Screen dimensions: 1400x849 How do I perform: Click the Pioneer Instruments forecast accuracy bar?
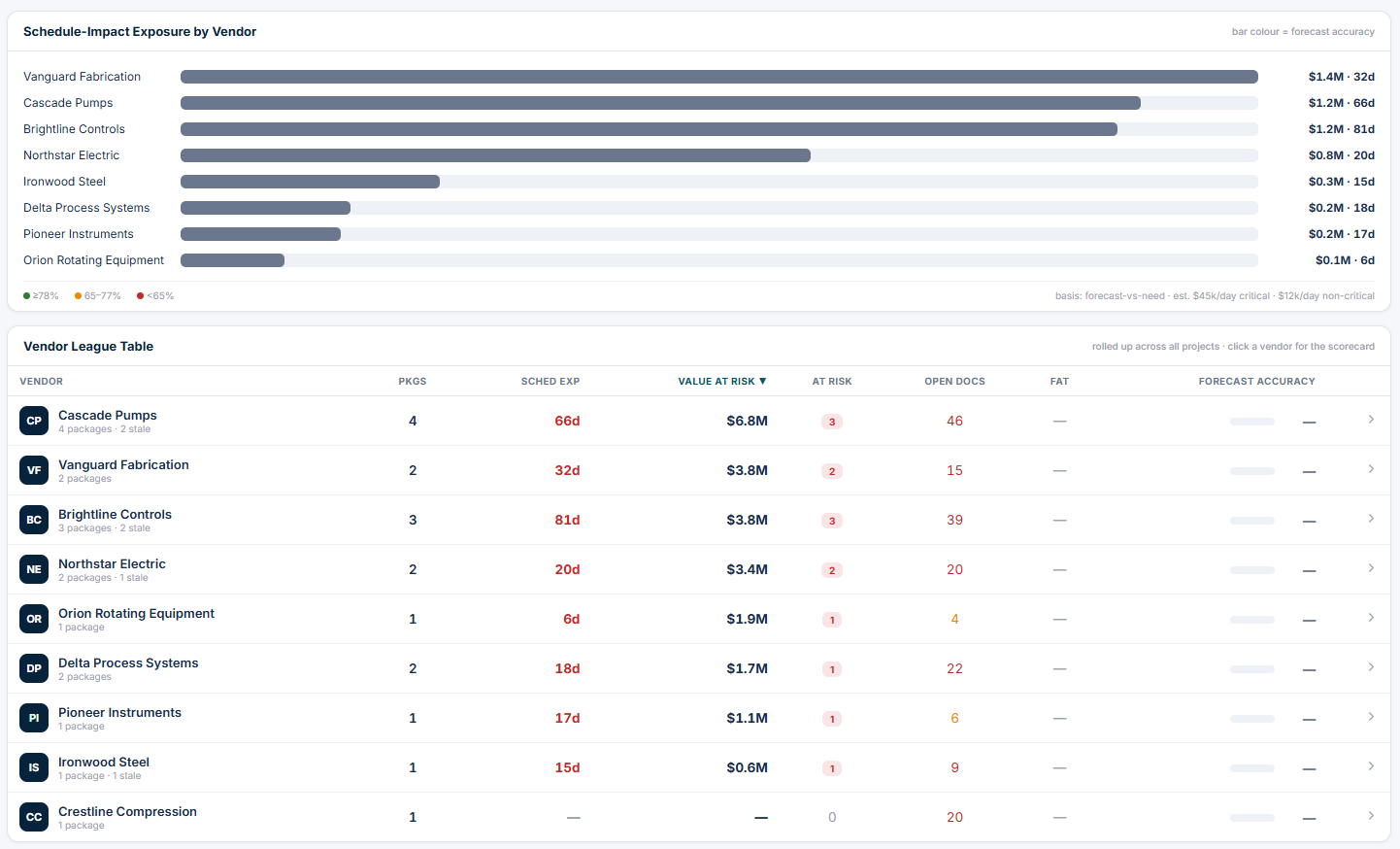[x=1251, y=719]
